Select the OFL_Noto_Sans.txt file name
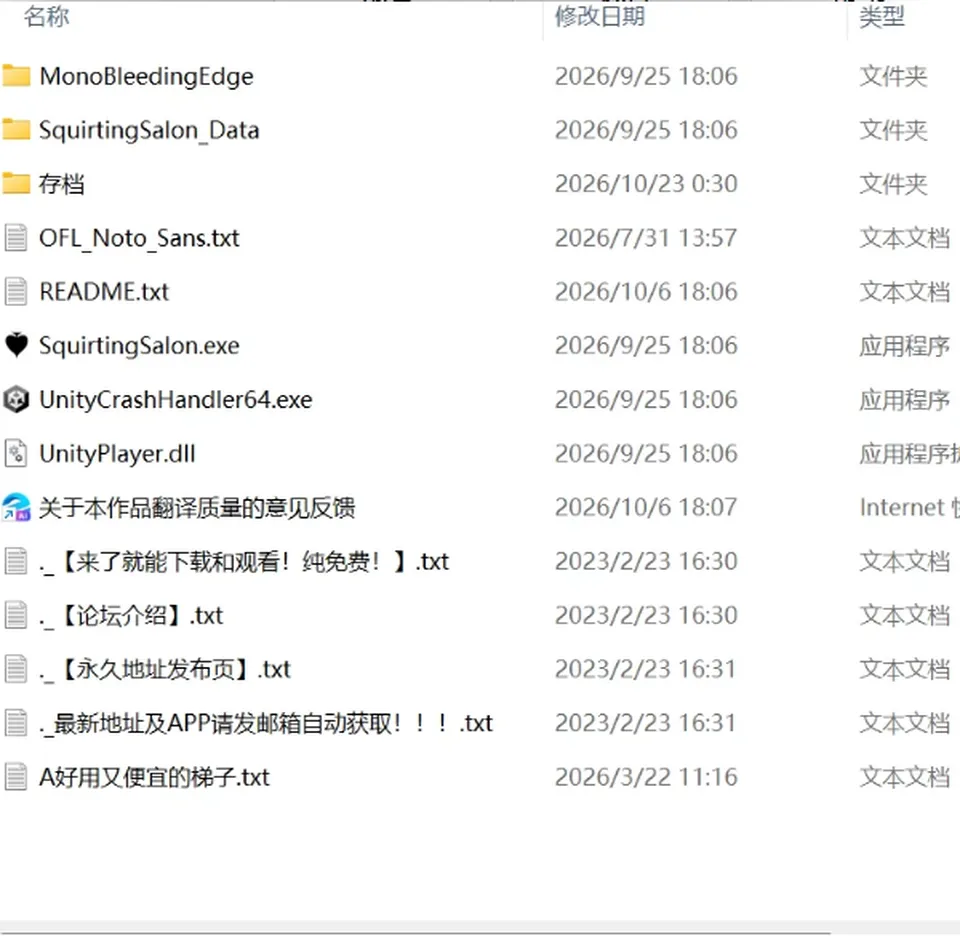960x936 pixels. [140, 238]
